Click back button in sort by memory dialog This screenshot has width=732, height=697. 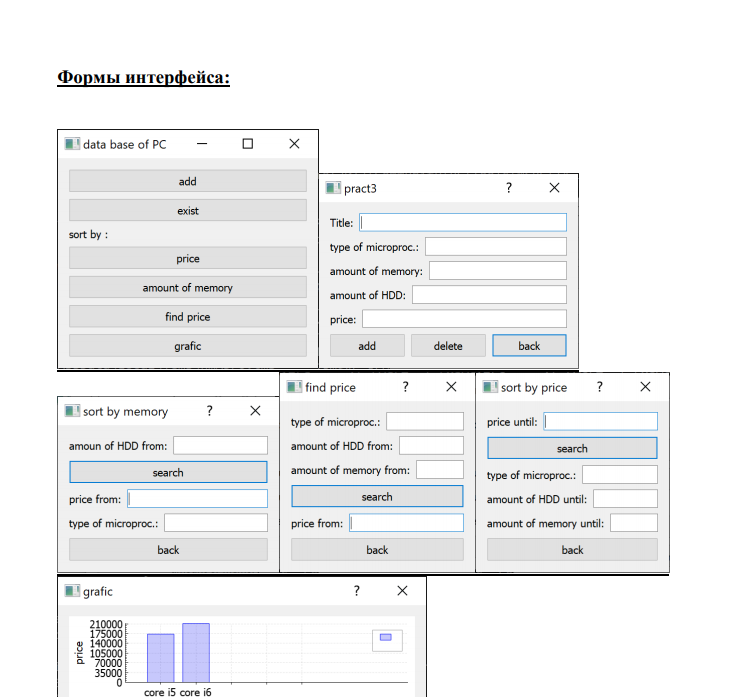pyautogui.click(x=168, y=549)
